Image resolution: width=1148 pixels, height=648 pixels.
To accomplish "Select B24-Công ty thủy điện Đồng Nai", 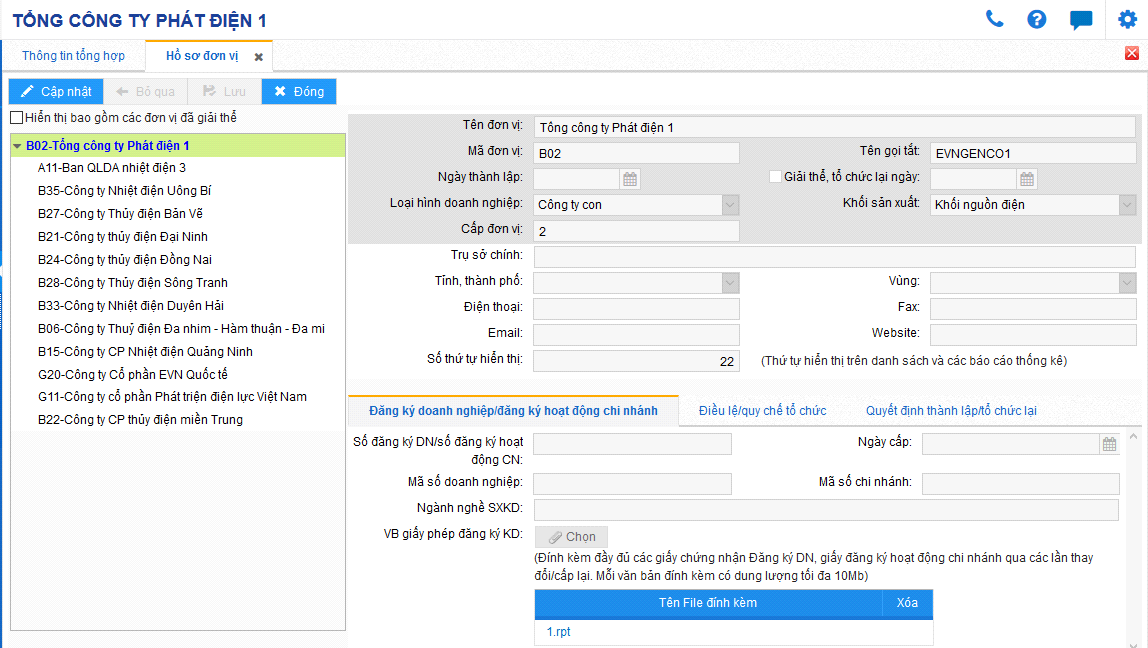I will (x=124, y=259).
